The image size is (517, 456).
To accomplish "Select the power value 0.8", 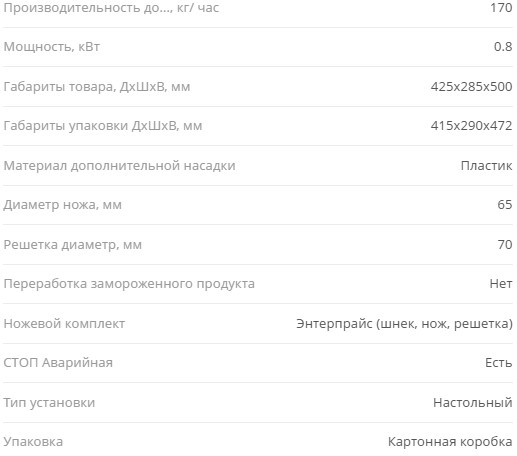I will 503,47.
